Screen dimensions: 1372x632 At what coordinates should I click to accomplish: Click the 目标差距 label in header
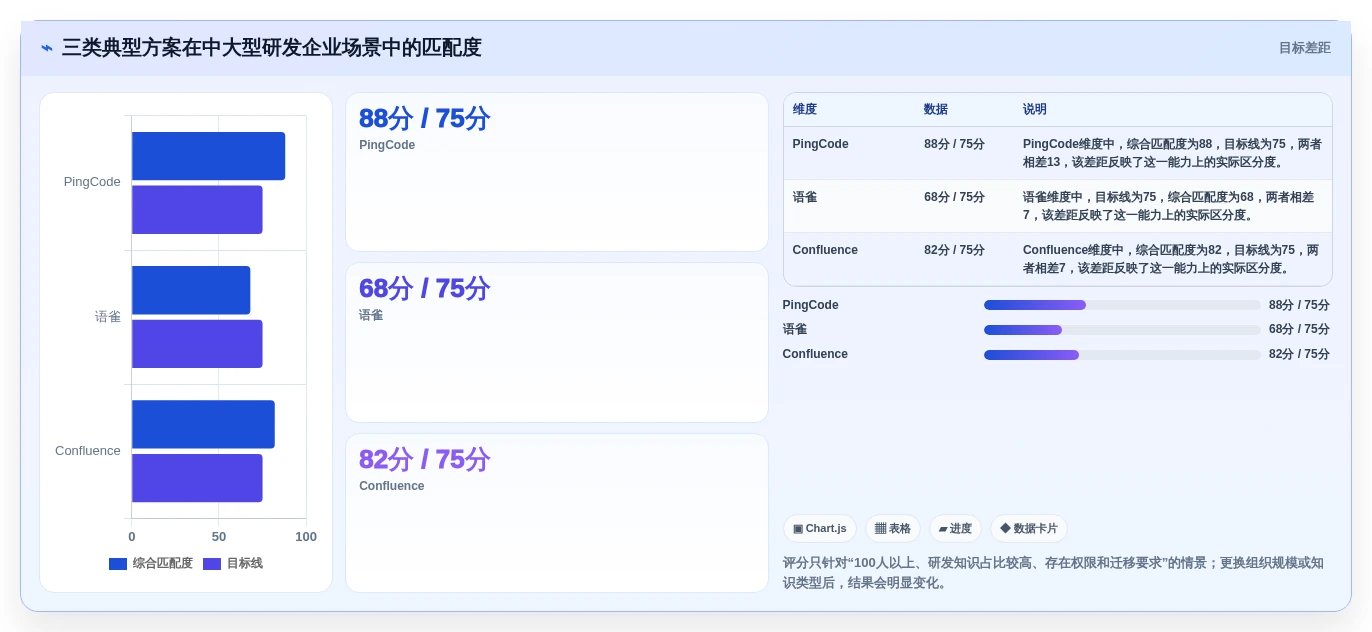tap(1304, 48)
